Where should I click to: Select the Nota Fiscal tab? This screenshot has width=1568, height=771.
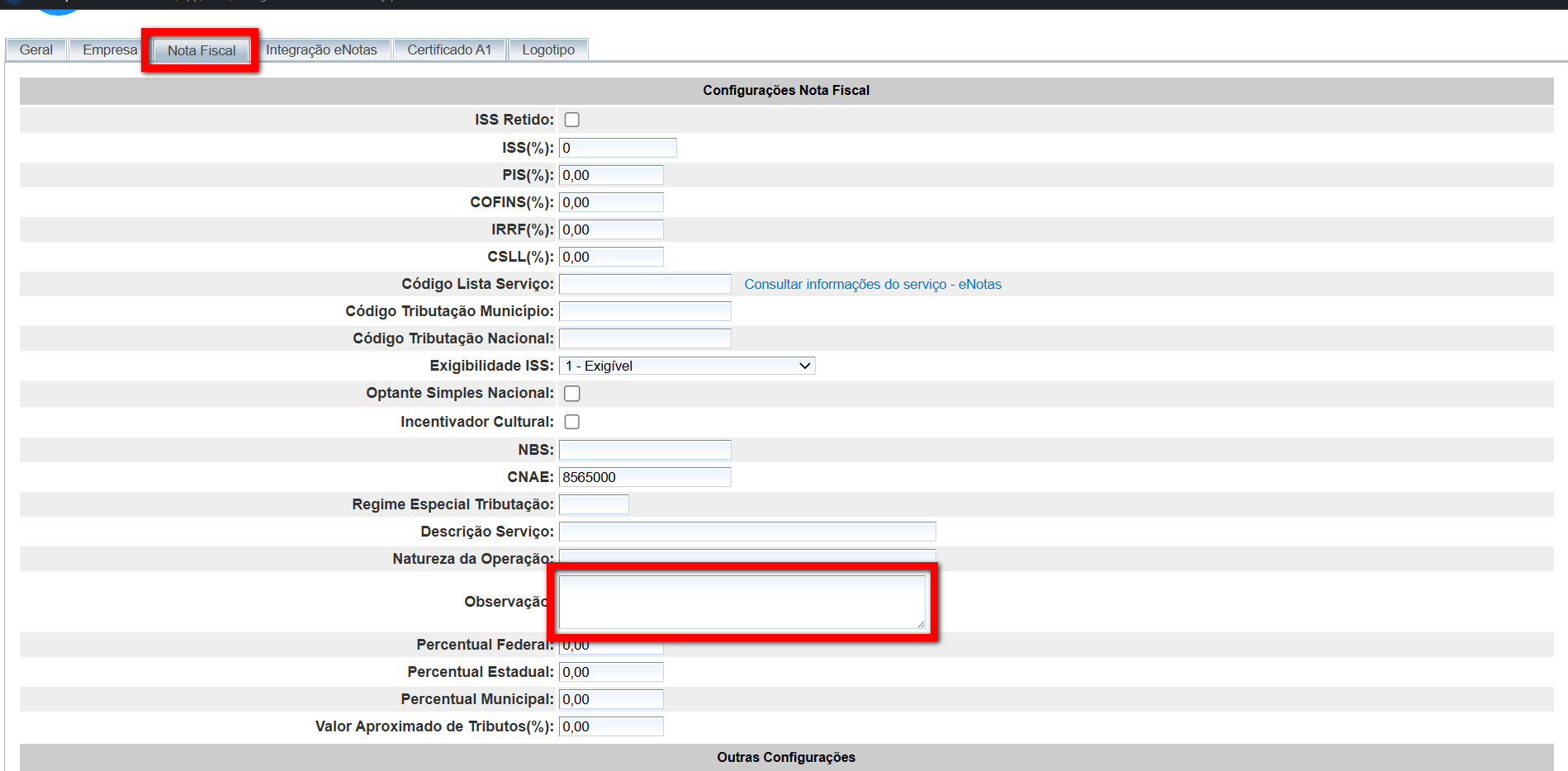pyautogui.click(x=201, y=50)
